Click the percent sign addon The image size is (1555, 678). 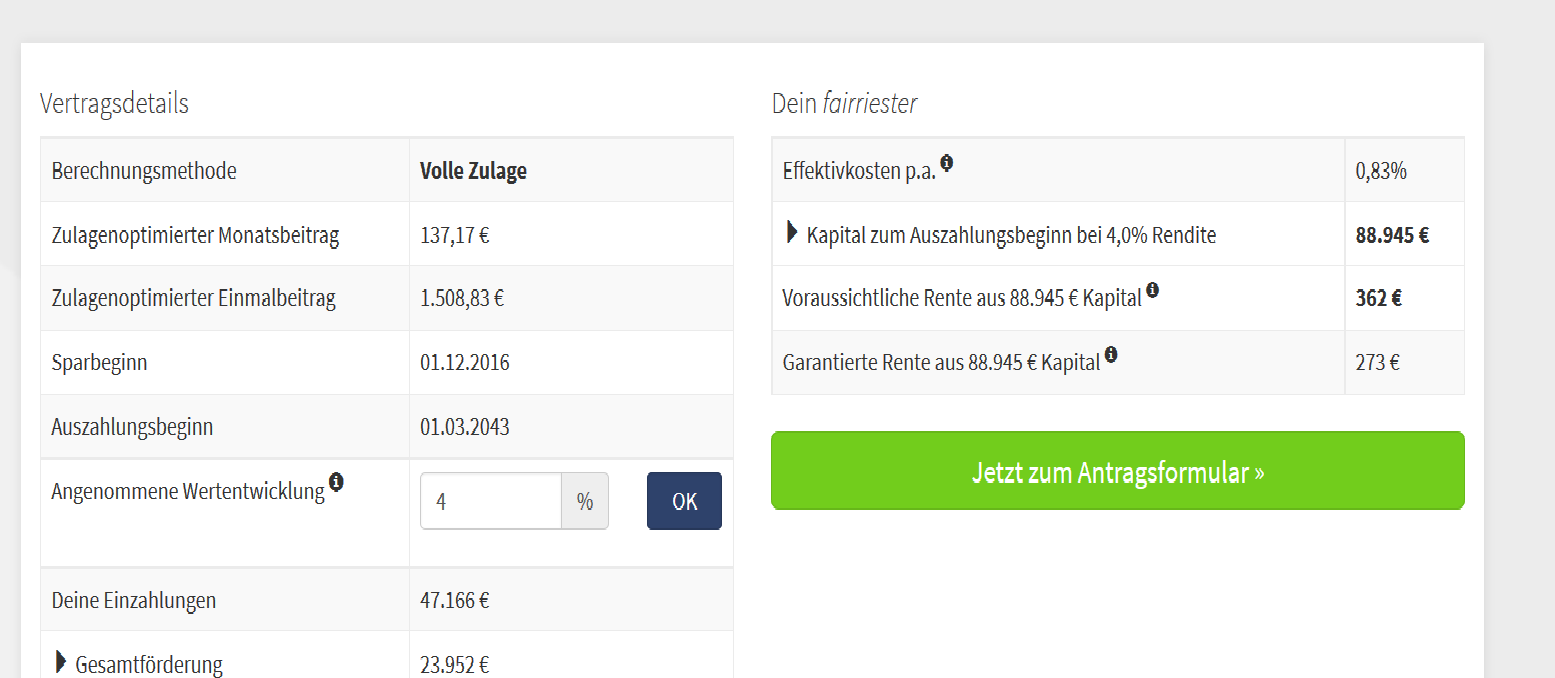pos(584,501)
